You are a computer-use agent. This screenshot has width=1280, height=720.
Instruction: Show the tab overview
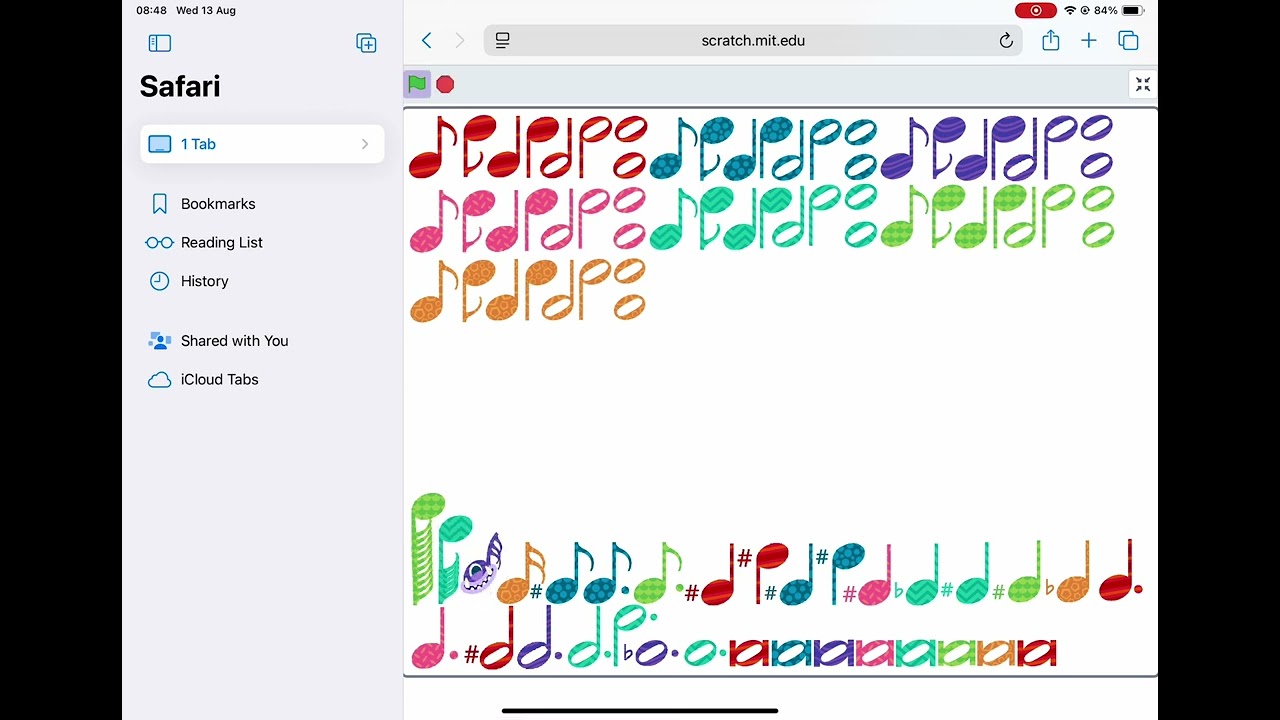pos(1128,40)
